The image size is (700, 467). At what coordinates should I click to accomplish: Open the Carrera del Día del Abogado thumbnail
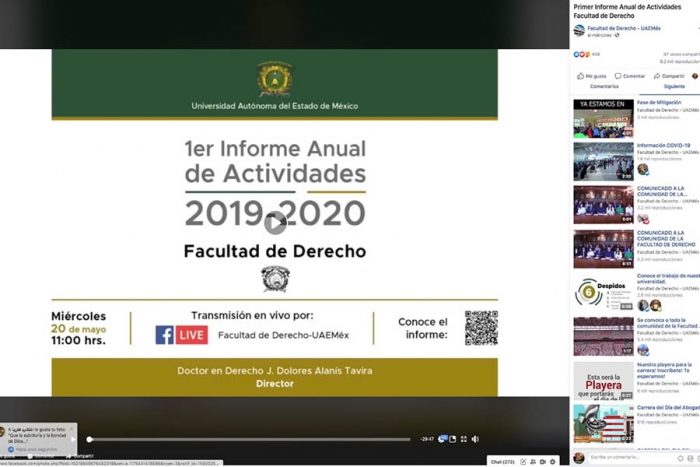(x=604, y=424)
